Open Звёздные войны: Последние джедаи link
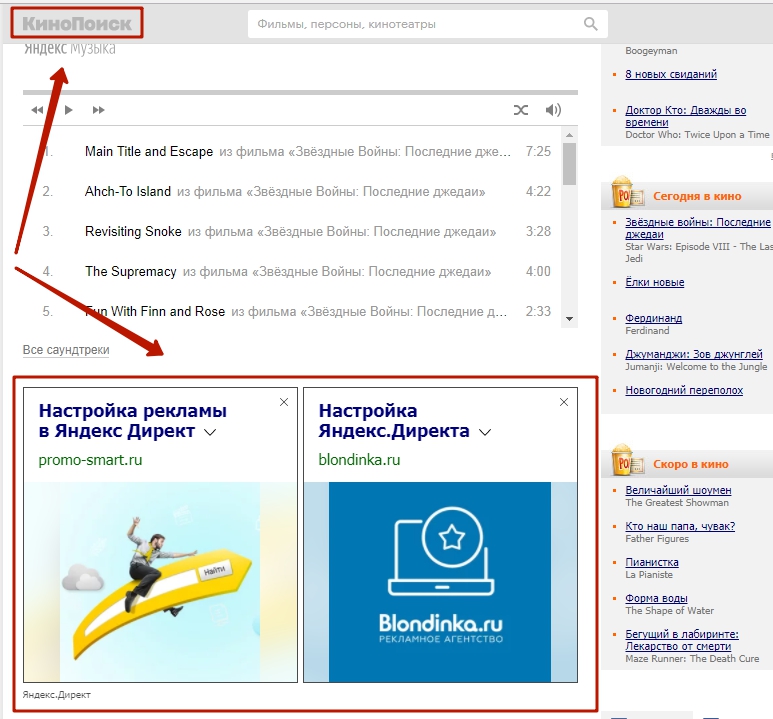The image size is (773, 719). tap(698, 228)
